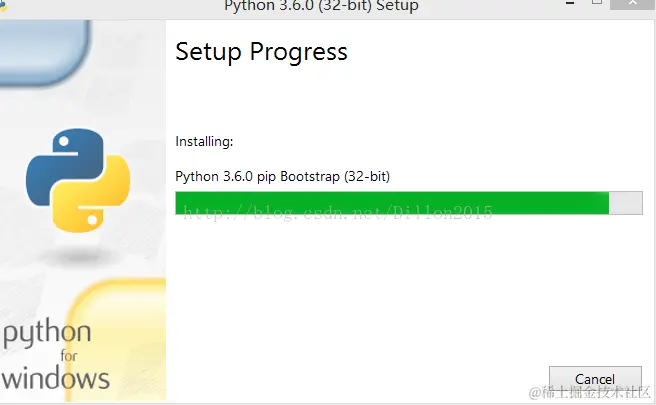656x405 pixels.
Task: Minimize the Python Setup window
Action: (x=570, y=3)
